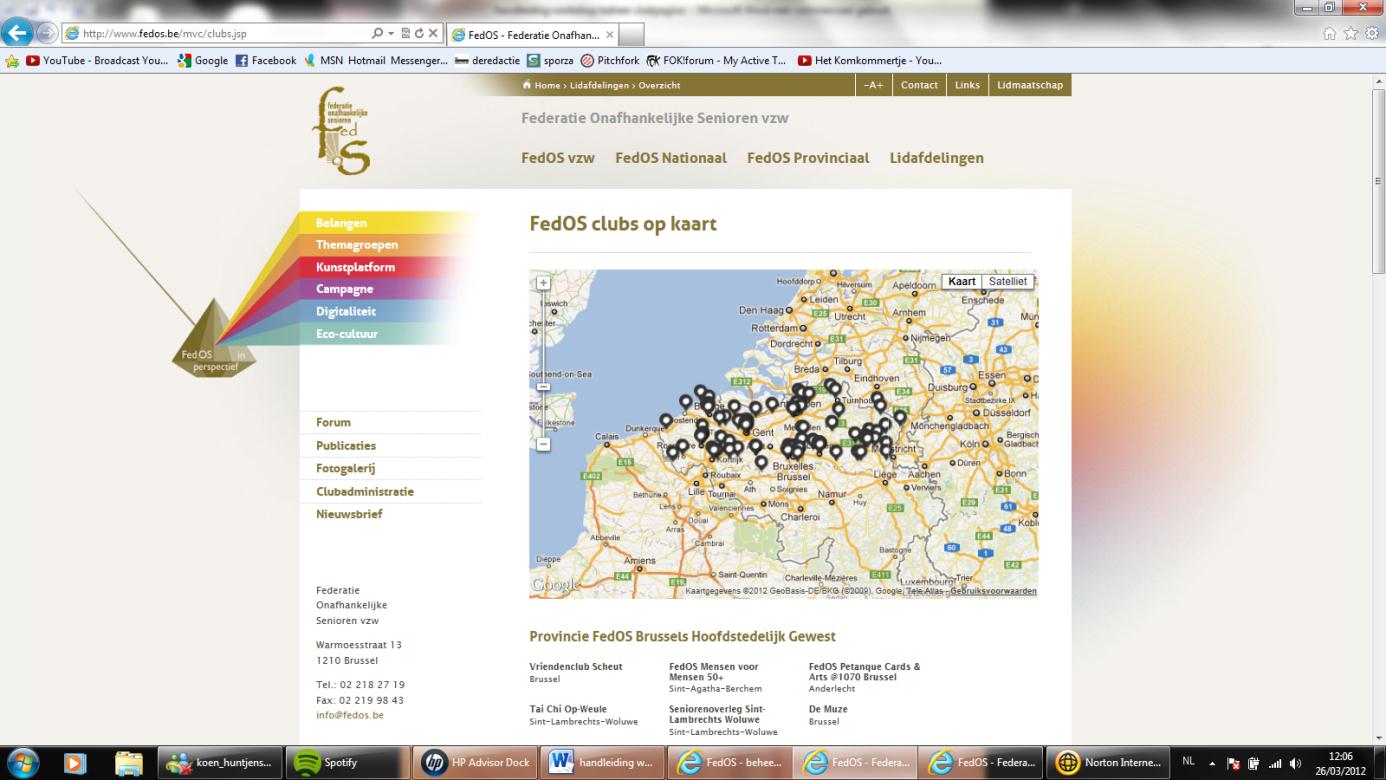The height and width of the screenshot is (780, 1386).
Task: Zoom out with the map minus button
Action: click(543, 444)
